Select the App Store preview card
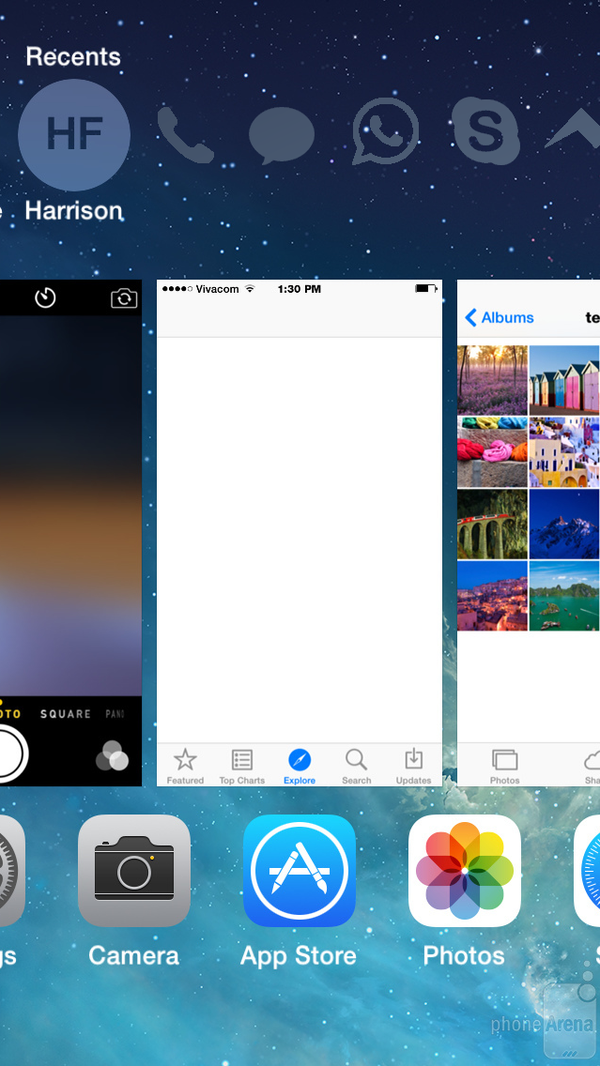Screen dimensions: 600x1066 (299, 533)
